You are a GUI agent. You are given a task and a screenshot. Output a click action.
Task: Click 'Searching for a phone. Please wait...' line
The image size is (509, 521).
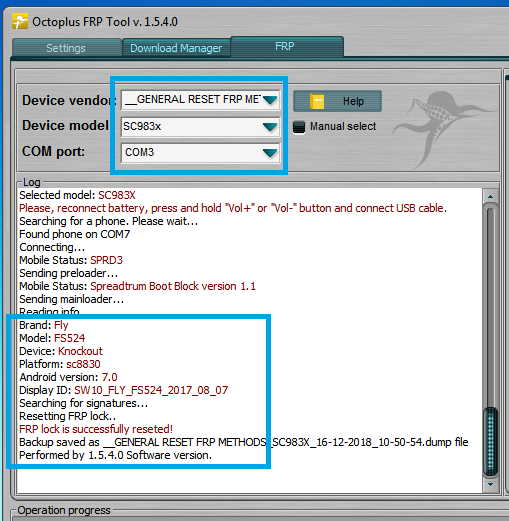(x=109, y=221)
